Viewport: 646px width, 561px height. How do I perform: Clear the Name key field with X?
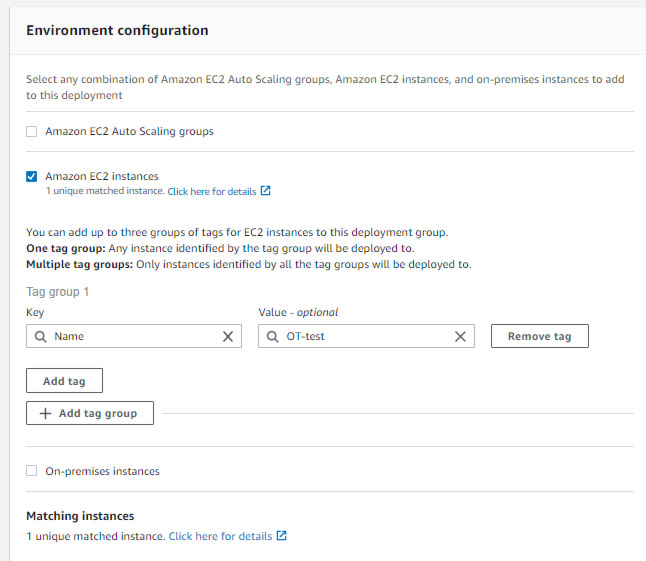pyautogui.click(x=228, y=337)
